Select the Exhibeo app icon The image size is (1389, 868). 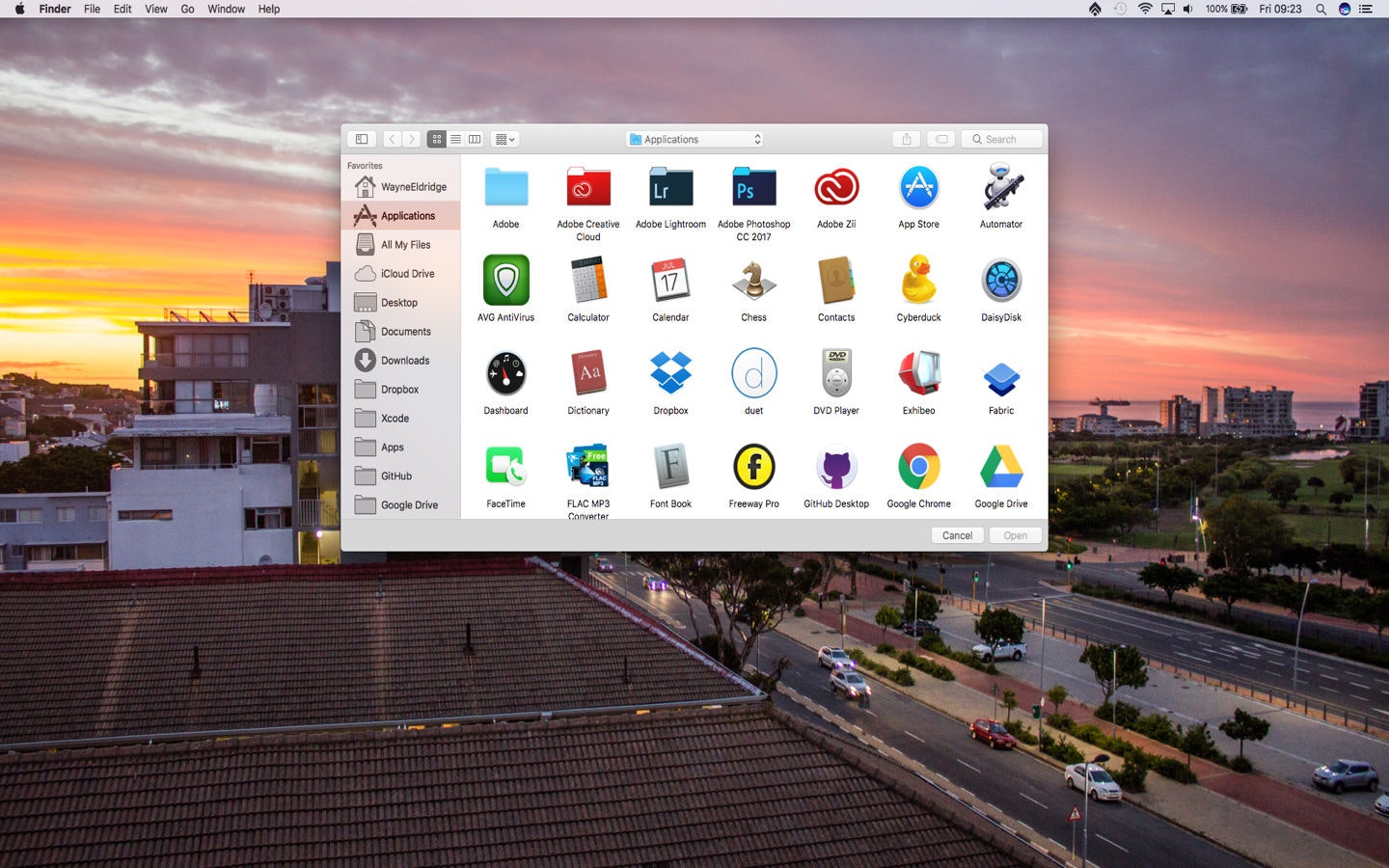(918, 373)
